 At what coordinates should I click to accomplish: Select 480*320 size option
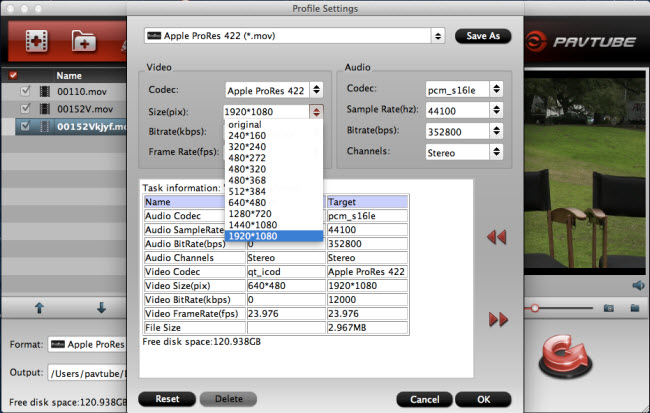[x=274, y=169]
